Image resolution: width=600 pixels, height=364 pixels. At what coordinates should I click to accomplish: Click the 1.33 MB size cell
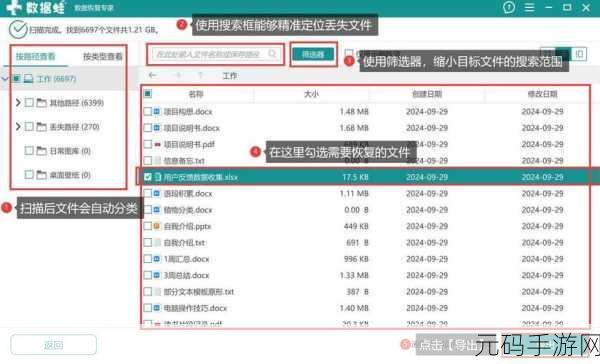[x=354, y=276]
